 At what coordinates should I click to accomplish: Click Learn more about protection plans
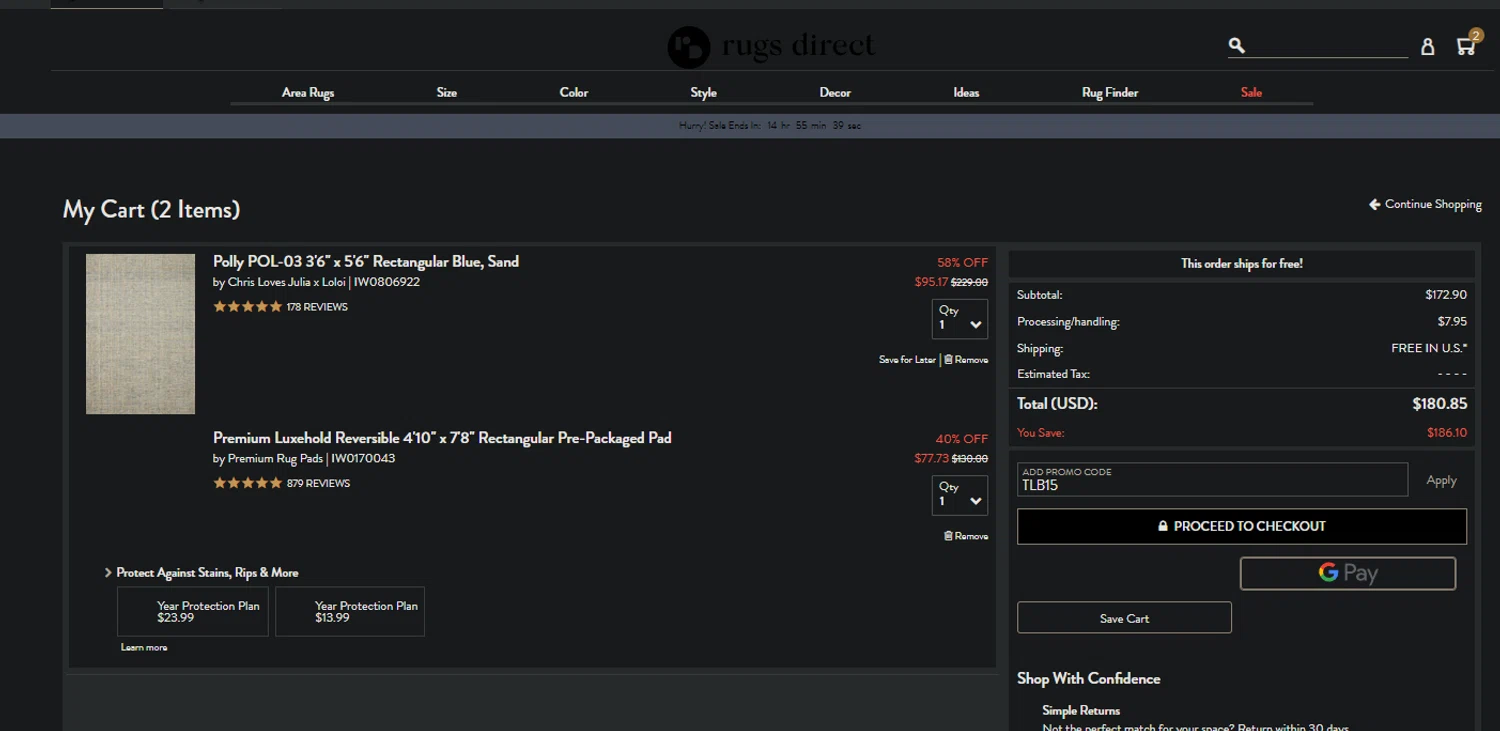[144, 648]
